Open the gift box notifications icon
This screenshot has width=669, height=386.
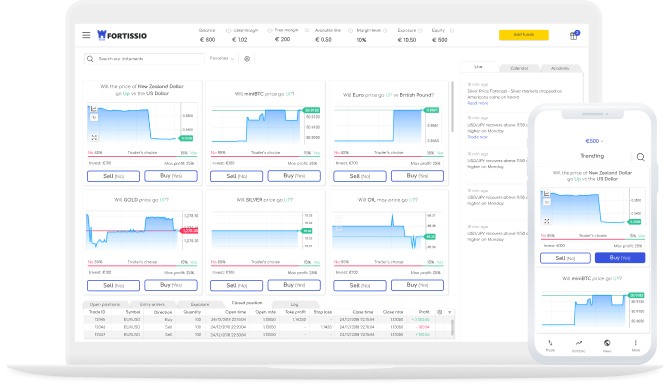click(x=574, y=36)
